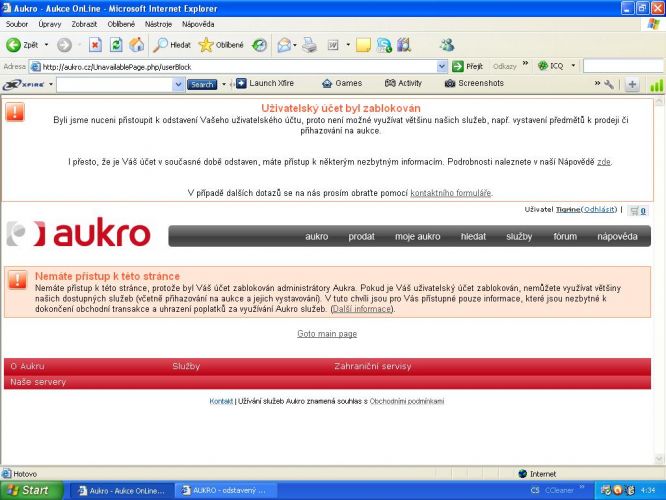Open the Oblíbené menu
Image resolution: width=666 pixels, height=500 pixels.
tap(121, 24)
